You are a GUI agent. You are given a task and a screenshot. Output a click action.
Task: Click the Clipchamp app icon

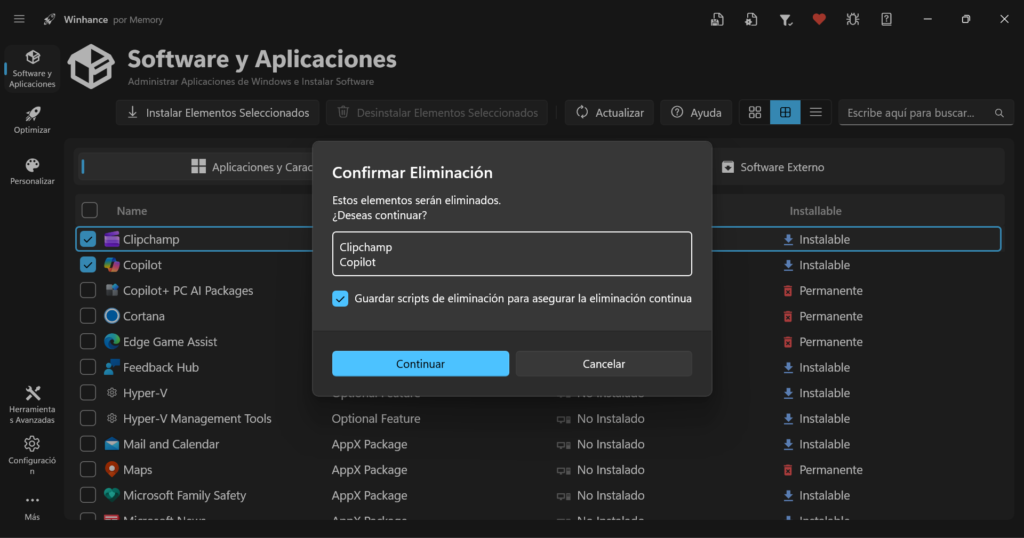click(112, 239)
